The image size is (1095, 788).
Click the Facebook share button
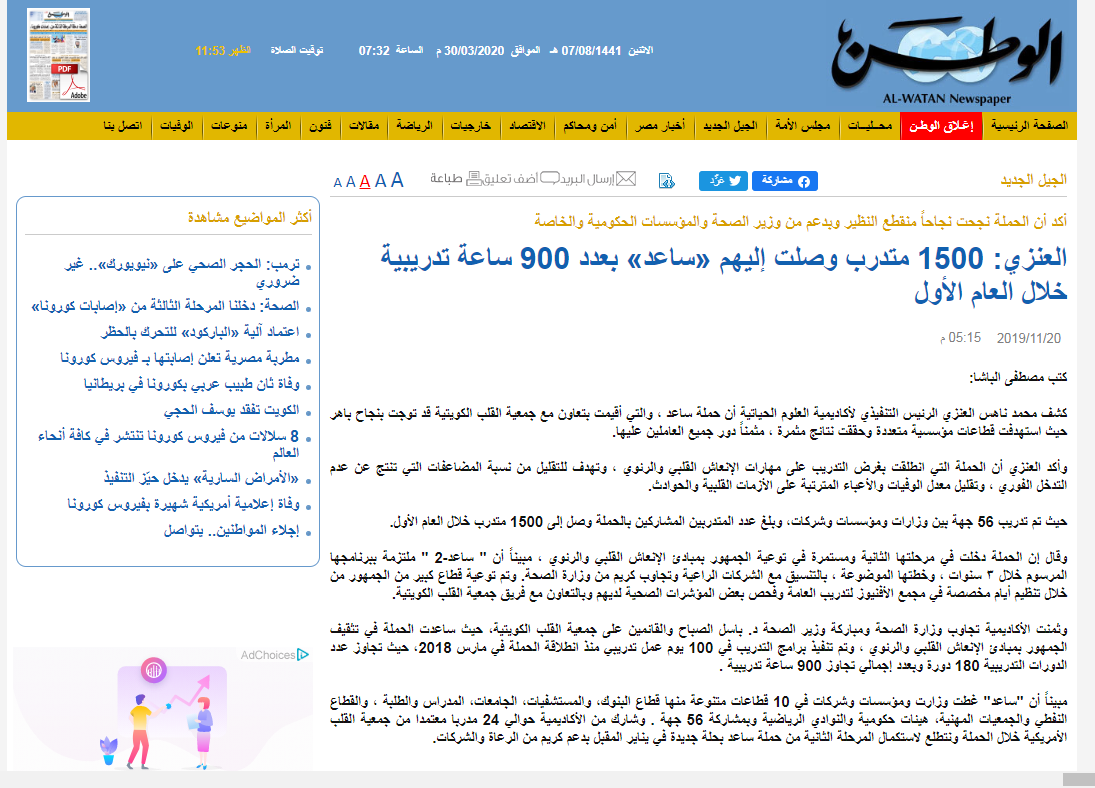[785, 181]
